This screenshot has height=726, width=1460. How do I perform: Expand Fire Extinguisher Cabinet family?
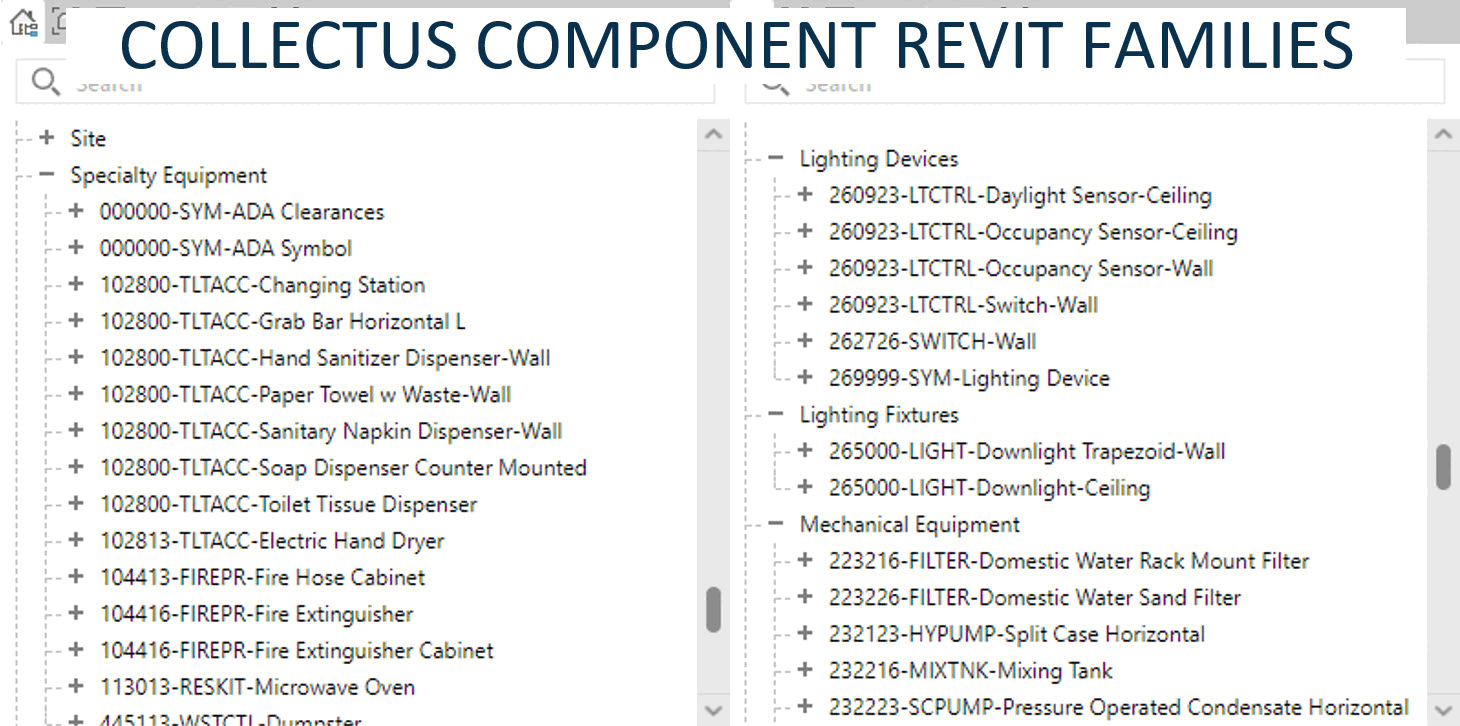(x=76, y=650)
